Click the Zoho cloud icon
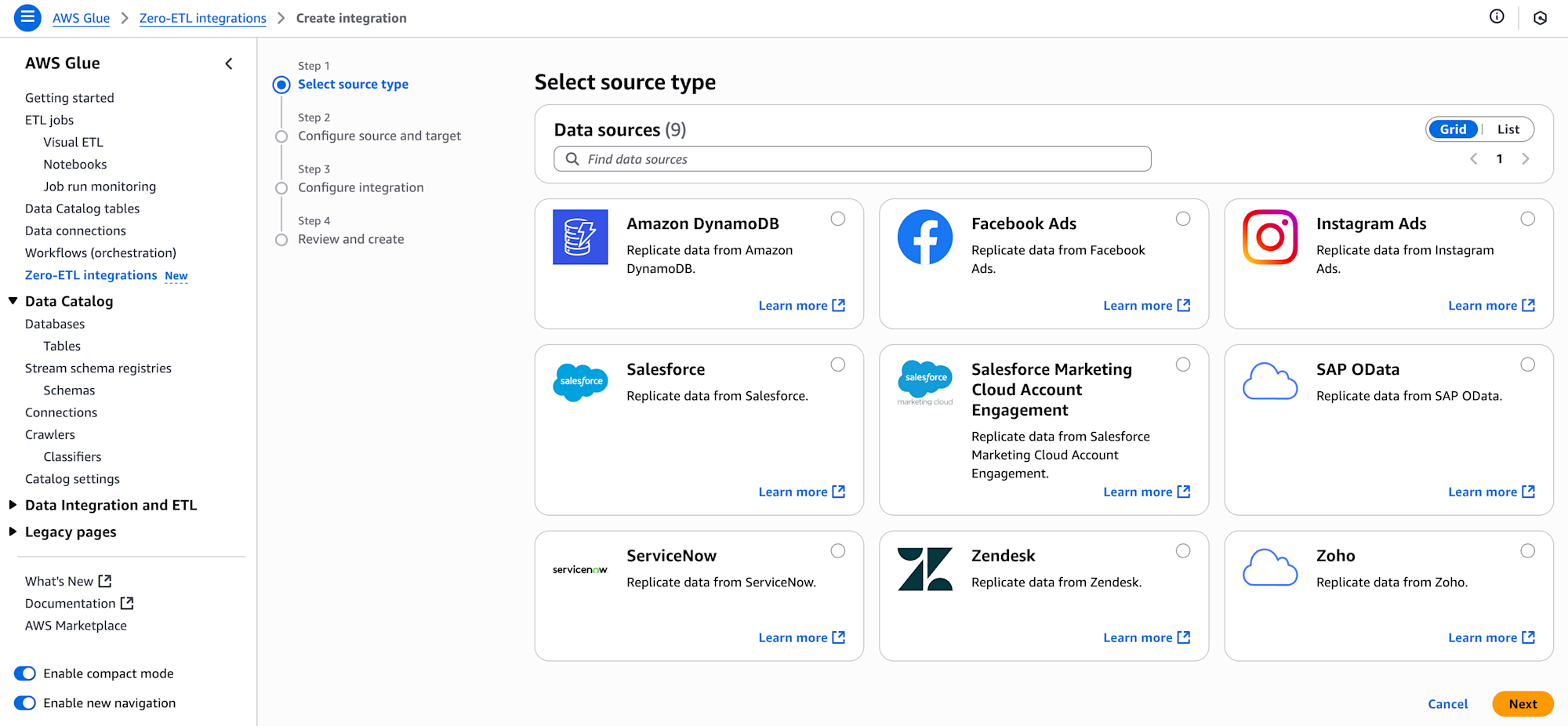The height and width of the screenshot is (726, 1568). coord(1270,567)
